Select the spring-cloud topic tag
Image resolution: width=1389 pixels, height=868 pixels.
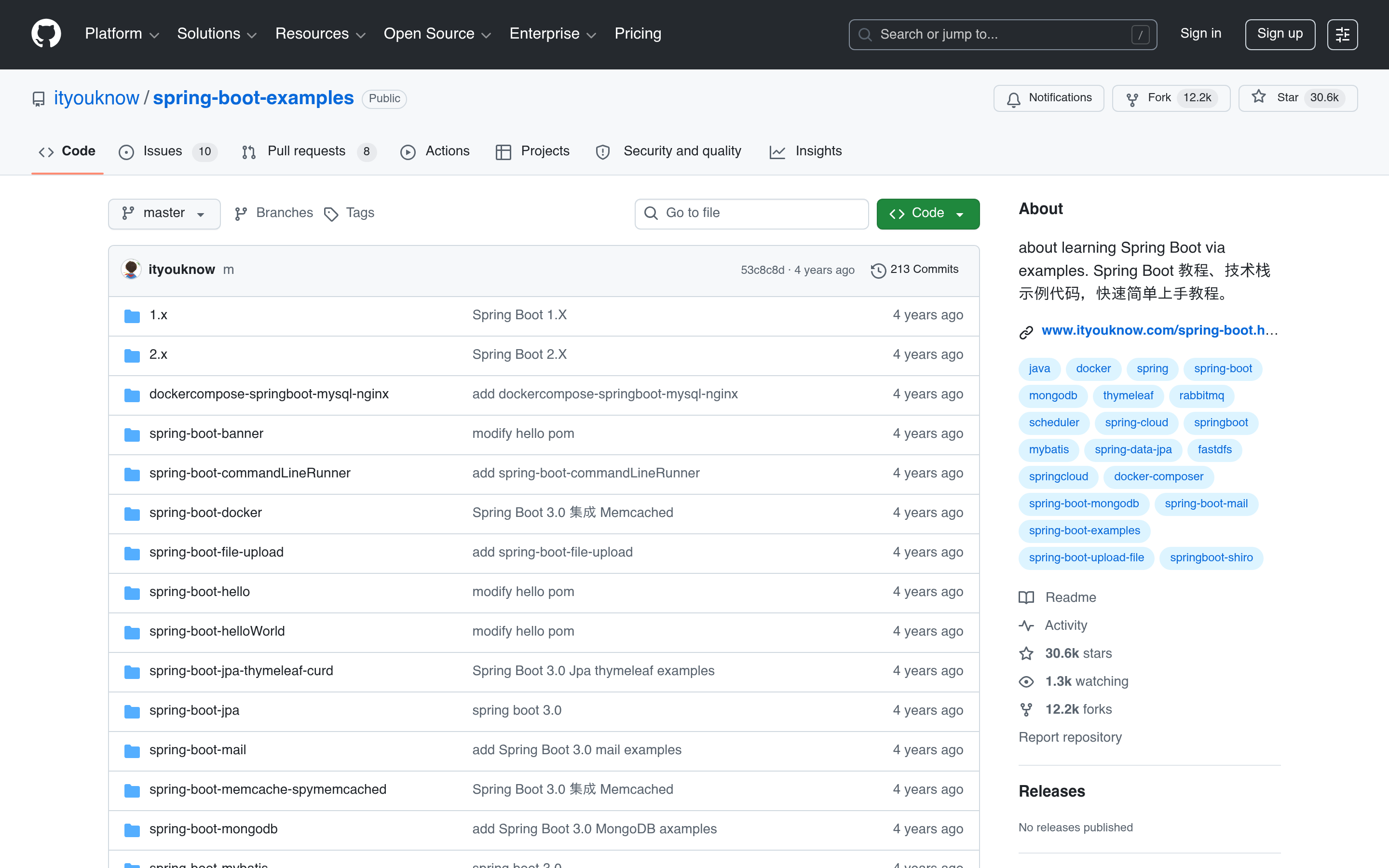tap(1136, 422)
